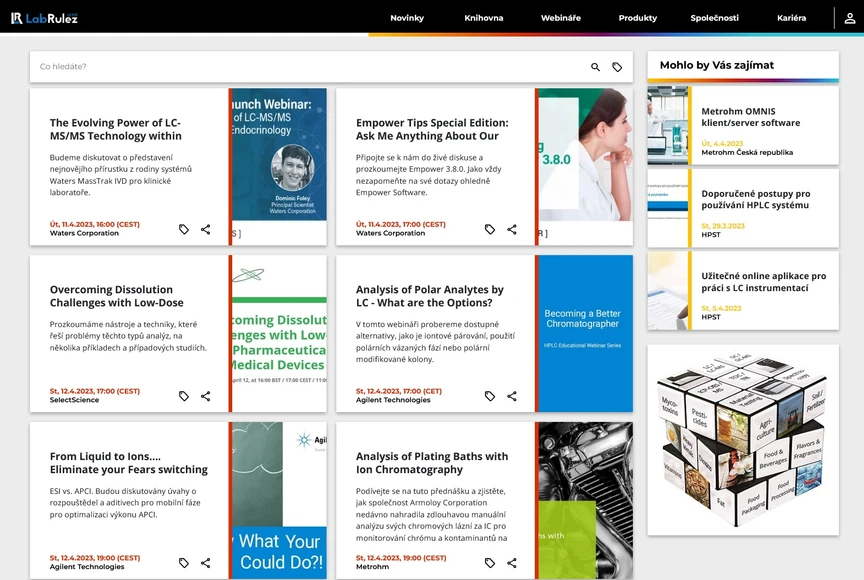The width and height of the screenshot is (864, 580).
Task: Click 'Metrohm' under Plating Baths card
Action: tap(372, 567)
